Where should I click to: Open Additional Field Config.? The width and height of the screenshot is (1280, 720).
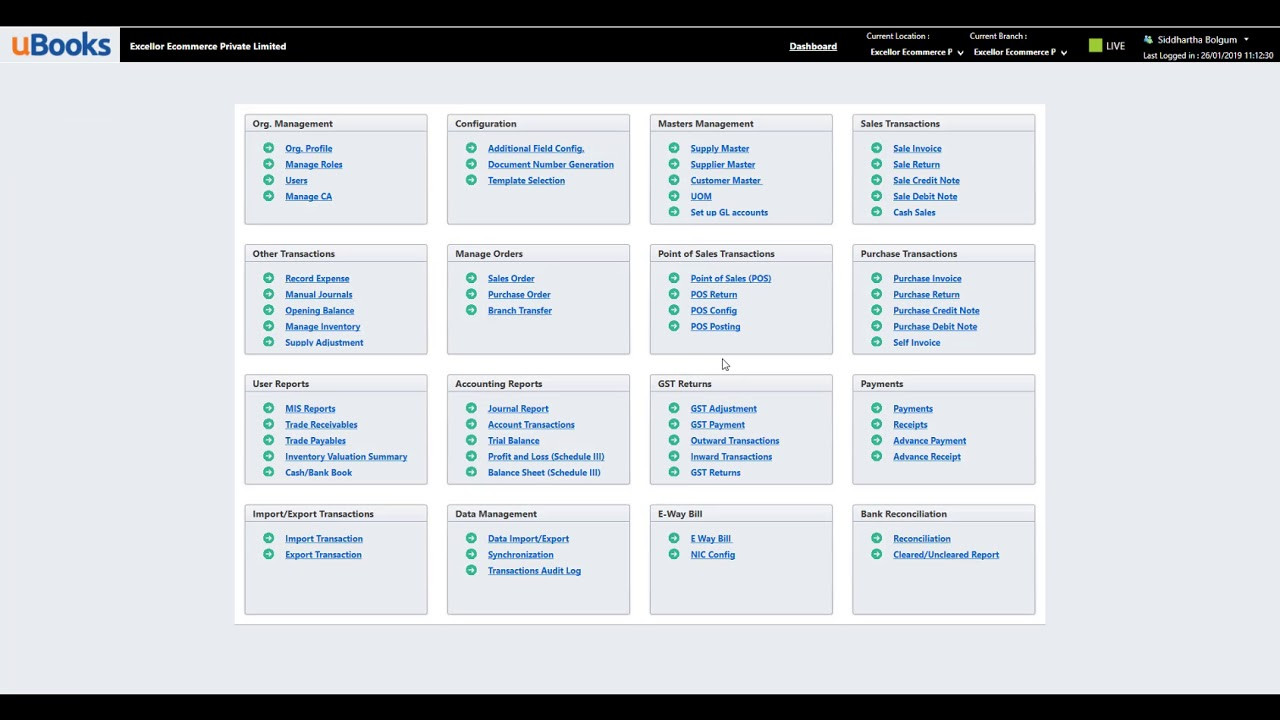point(536,148)
